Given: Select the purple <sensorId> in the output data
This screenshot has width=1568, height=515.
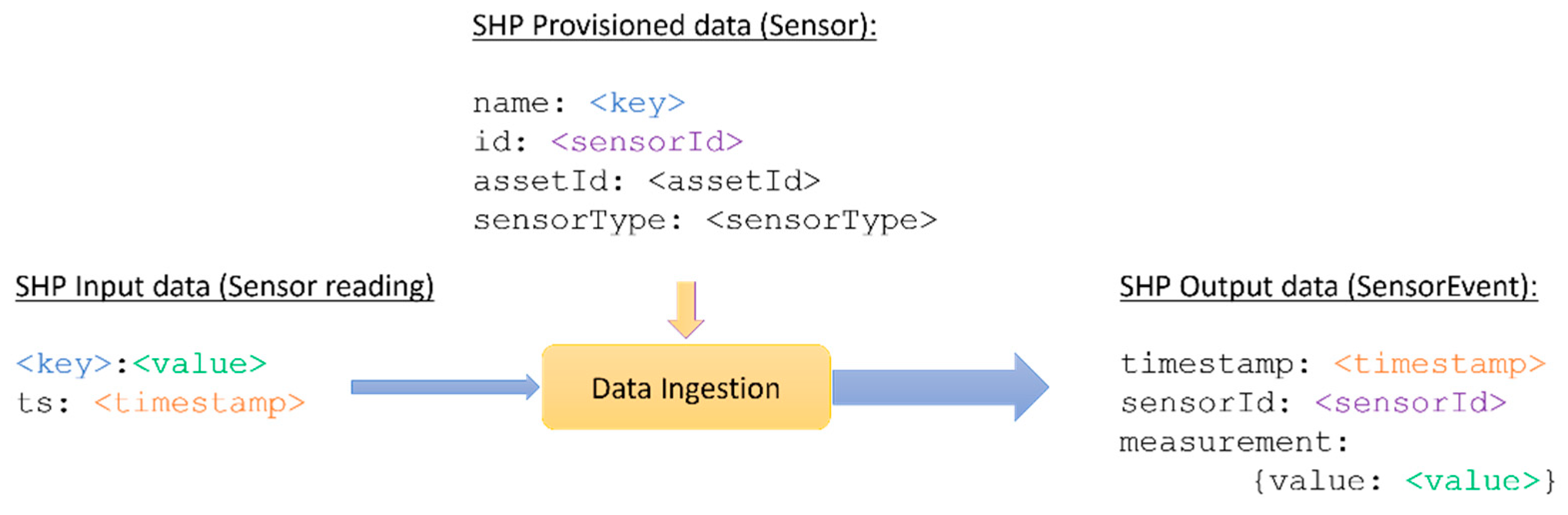Looking at the screenshot, I should click(x=1410, y=403).
